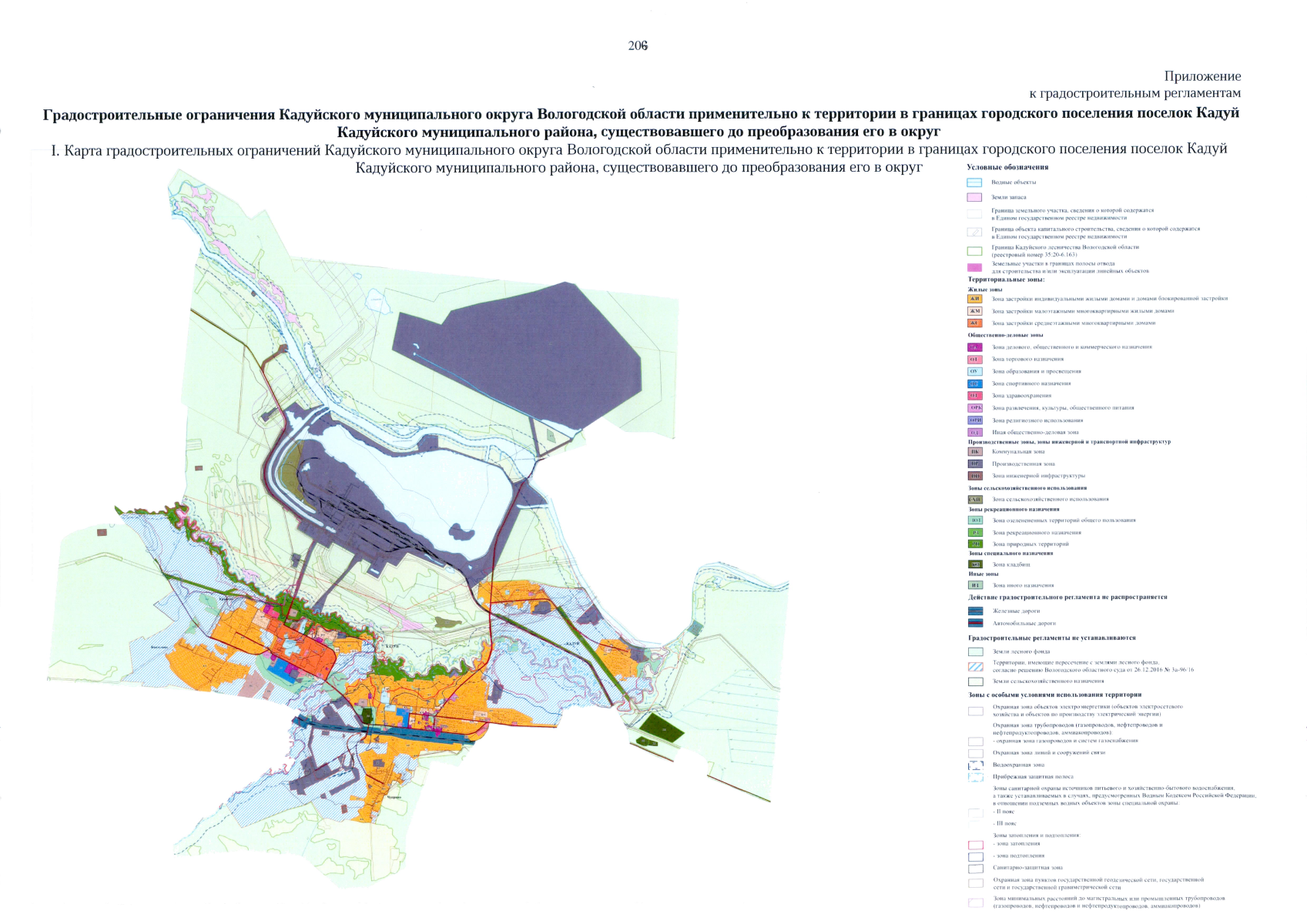The height and width of the screenshot is (924, 1307).
Task: Click the page number 206
Action: [x=638, y=46]
